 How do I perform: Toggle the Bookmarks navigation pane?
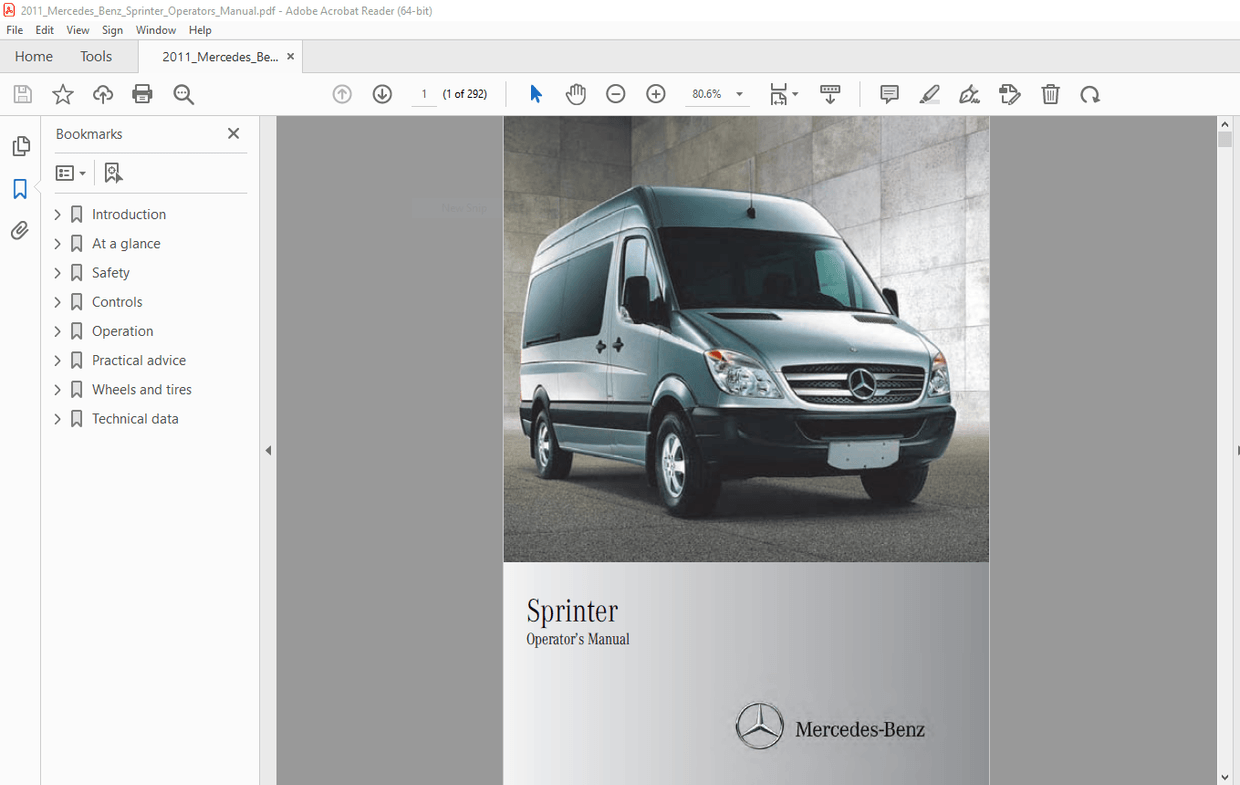pyautogui.click(x=20, y=188)
